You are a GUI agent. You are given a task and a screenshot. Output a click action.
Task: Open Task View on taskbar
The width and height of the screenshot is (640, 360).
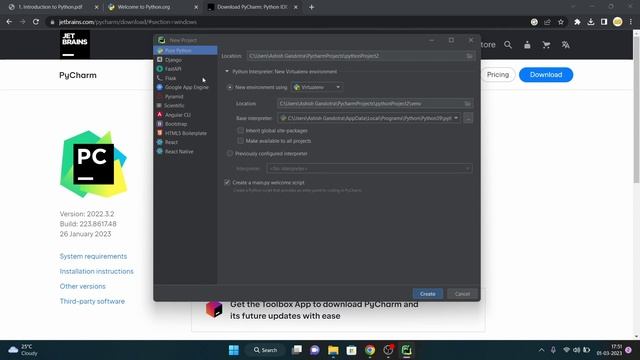pyautogui.click(x=297, y=350)
